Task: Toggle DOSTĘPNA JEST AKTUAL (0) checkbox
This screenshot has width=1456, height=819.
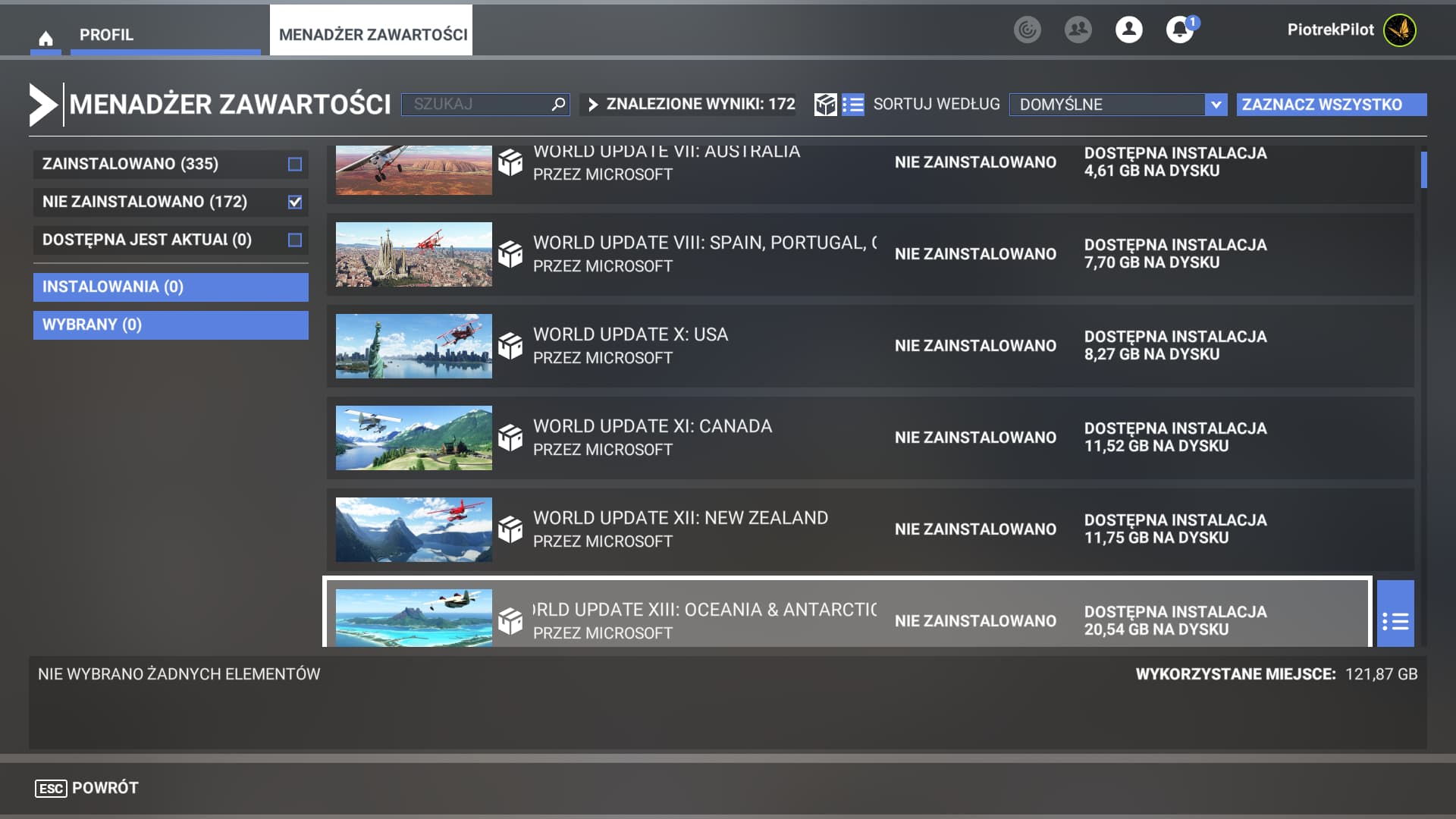Action: [295, 240]
